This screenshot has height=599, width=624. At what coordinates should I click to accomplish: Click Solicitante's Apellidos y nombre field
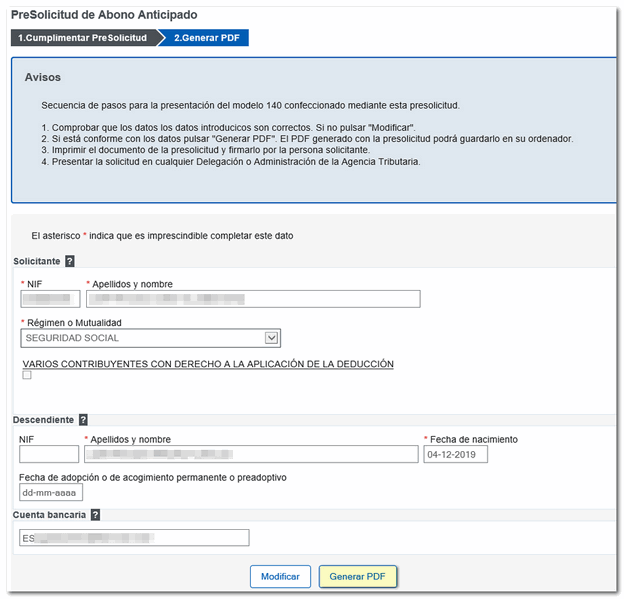(252, 298)
